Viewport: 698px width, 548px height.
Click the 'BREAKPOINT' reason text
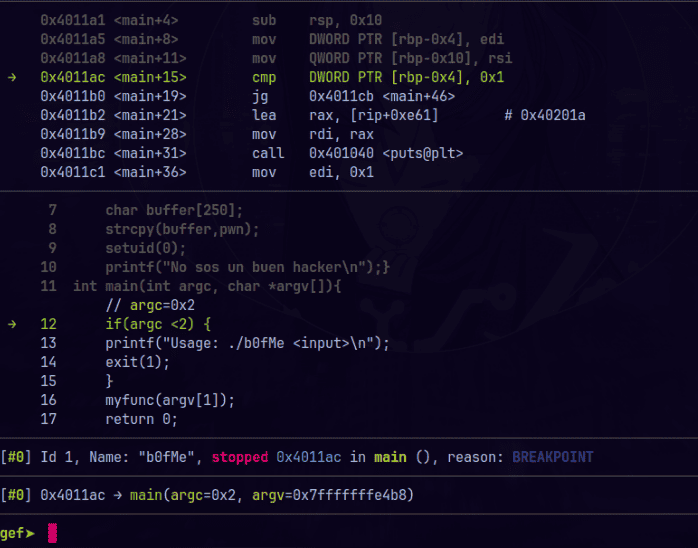pos(553,457)
